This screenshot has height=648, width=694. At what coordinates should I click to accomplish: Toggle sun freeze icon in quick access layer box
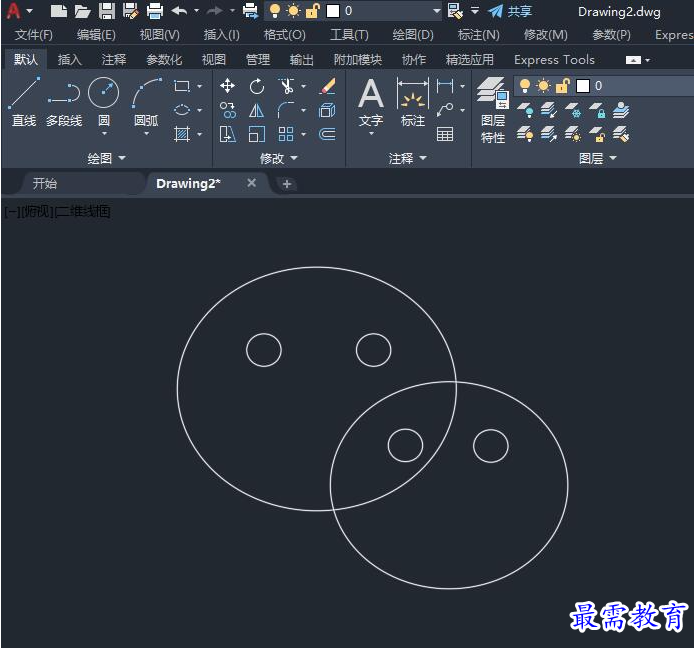click(x=293, y=11)
